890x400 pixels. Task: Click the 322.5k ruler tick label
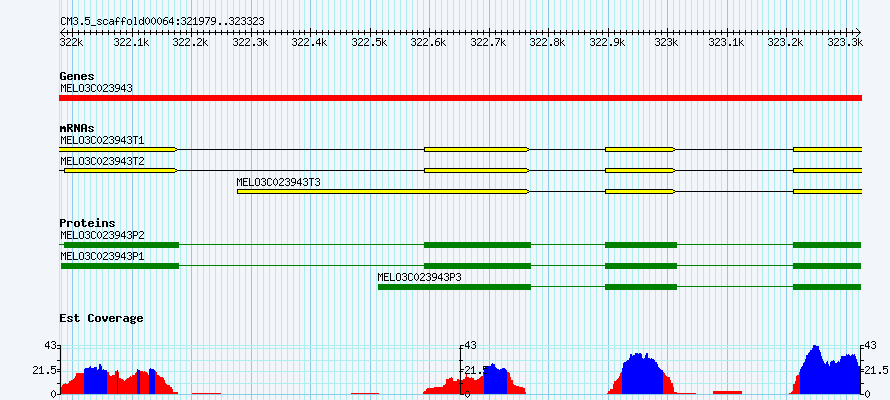click(x=368, y=42)
